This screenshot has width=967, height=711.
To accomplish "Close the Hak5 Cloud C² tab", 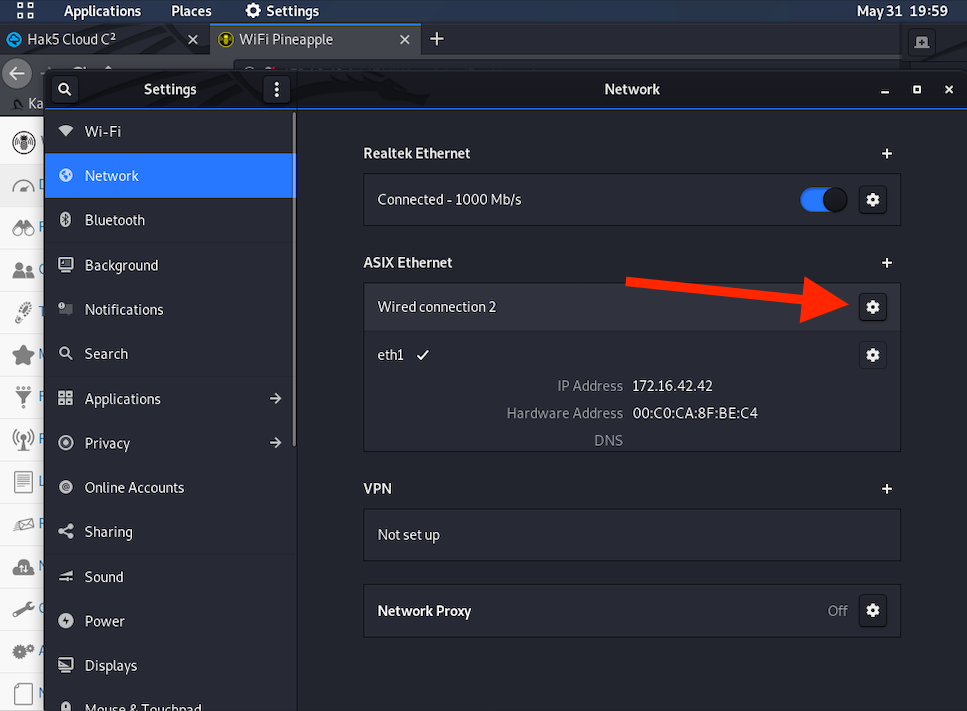I will click(x=193, y=39).
